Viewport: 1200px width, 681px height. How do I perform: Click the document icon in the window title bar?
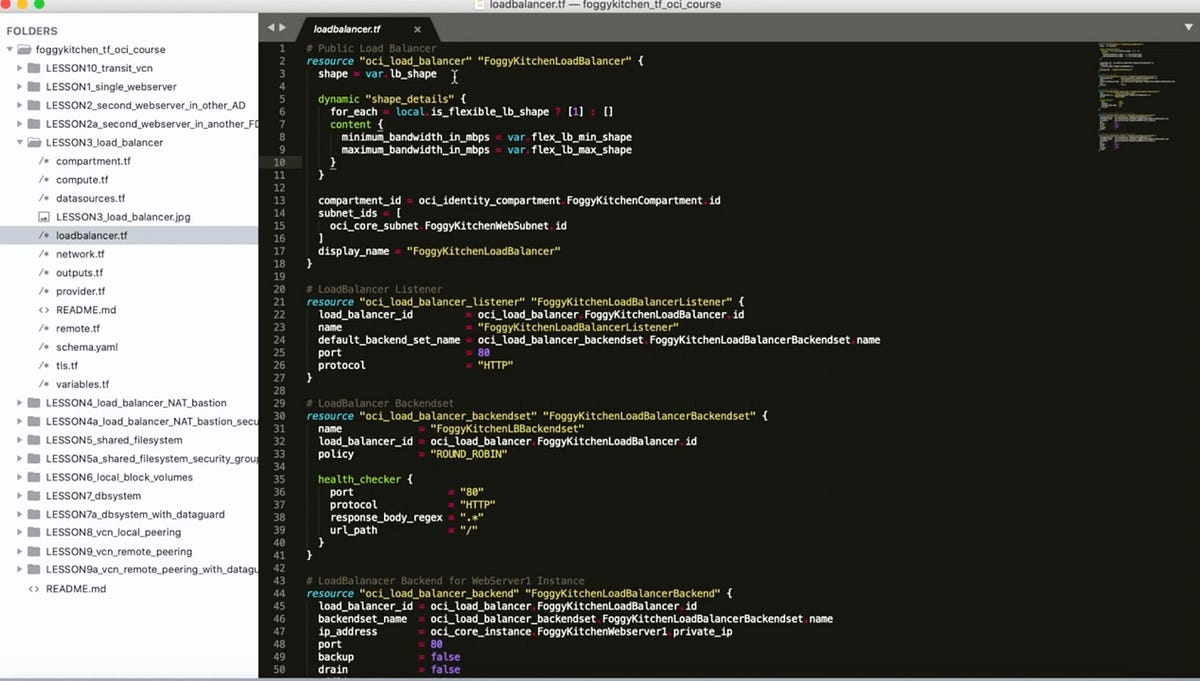[477, 5]
